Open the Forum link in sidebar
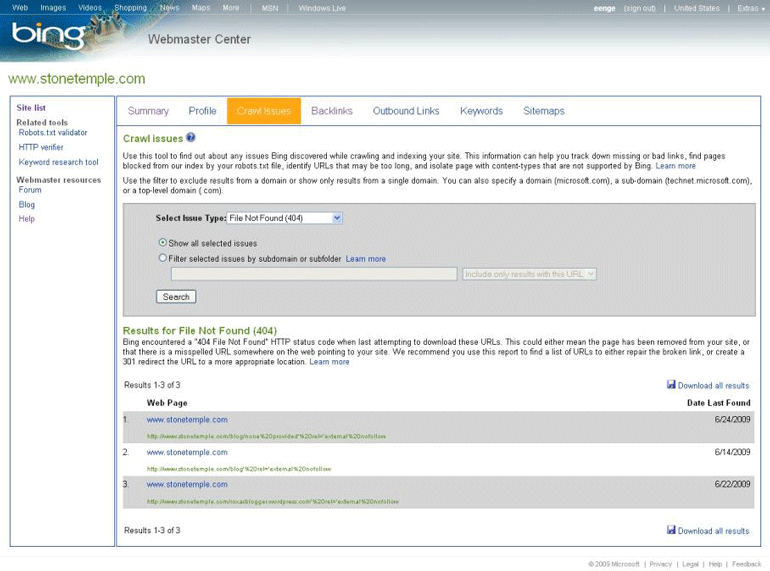 coord(30,190)
